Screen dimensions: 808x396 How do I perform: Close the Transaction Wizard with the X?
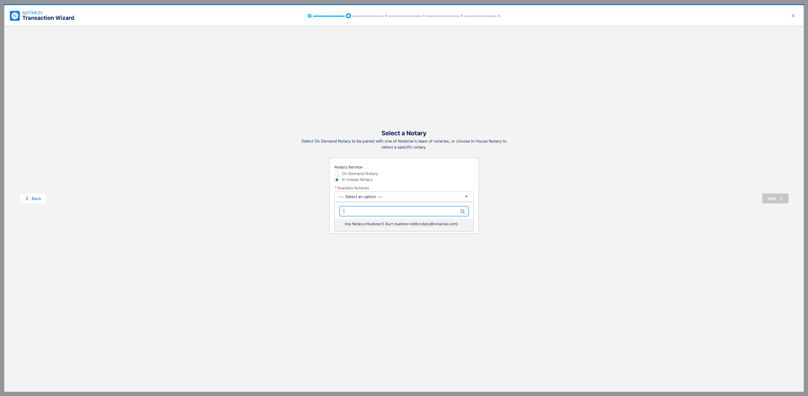click(x=793, y=16)
